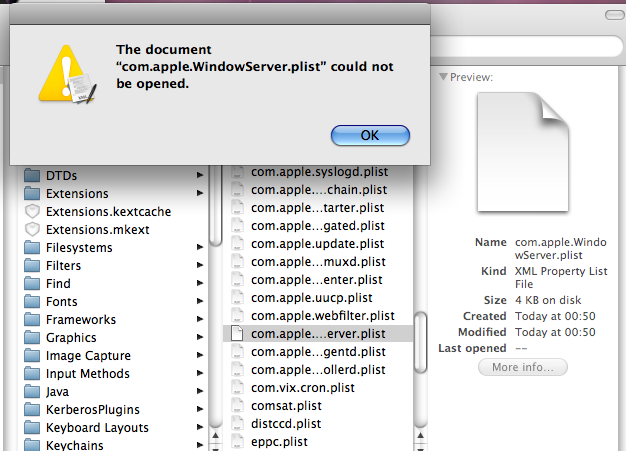Screen dimensions: 626x451
Task: Click the comsat.plist document icon
Action: tap(238, 406)
